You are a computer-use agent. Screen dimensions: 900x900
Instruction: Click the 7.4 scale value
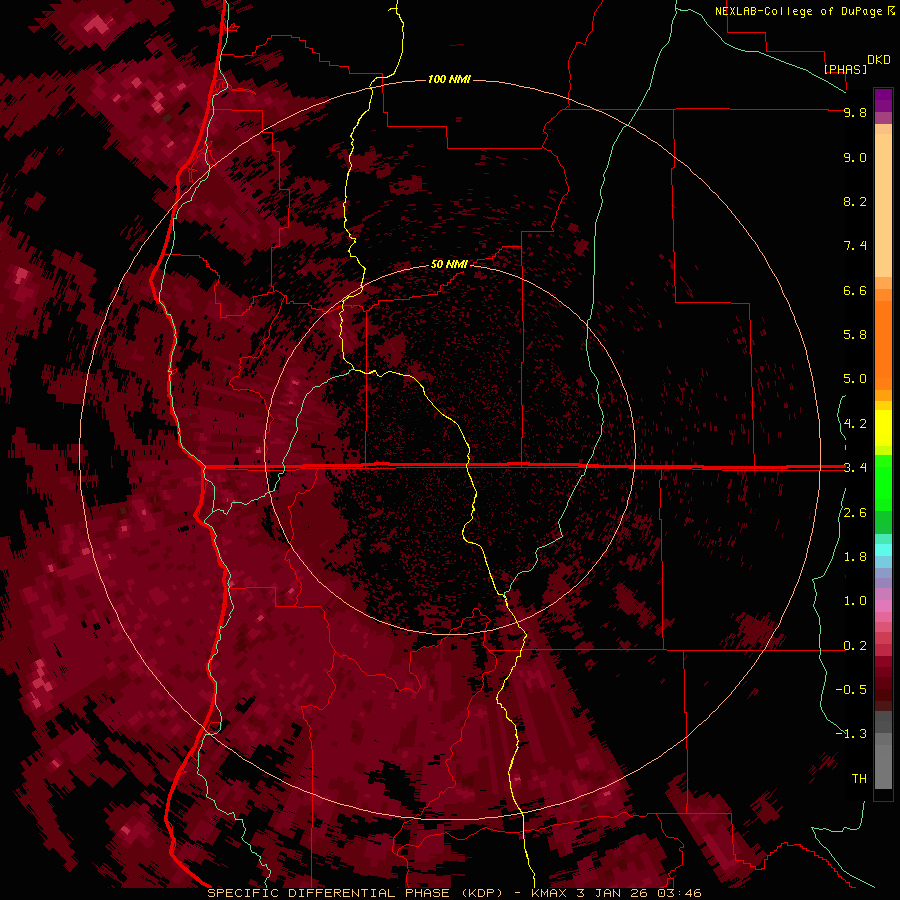[x=855, y=246]
